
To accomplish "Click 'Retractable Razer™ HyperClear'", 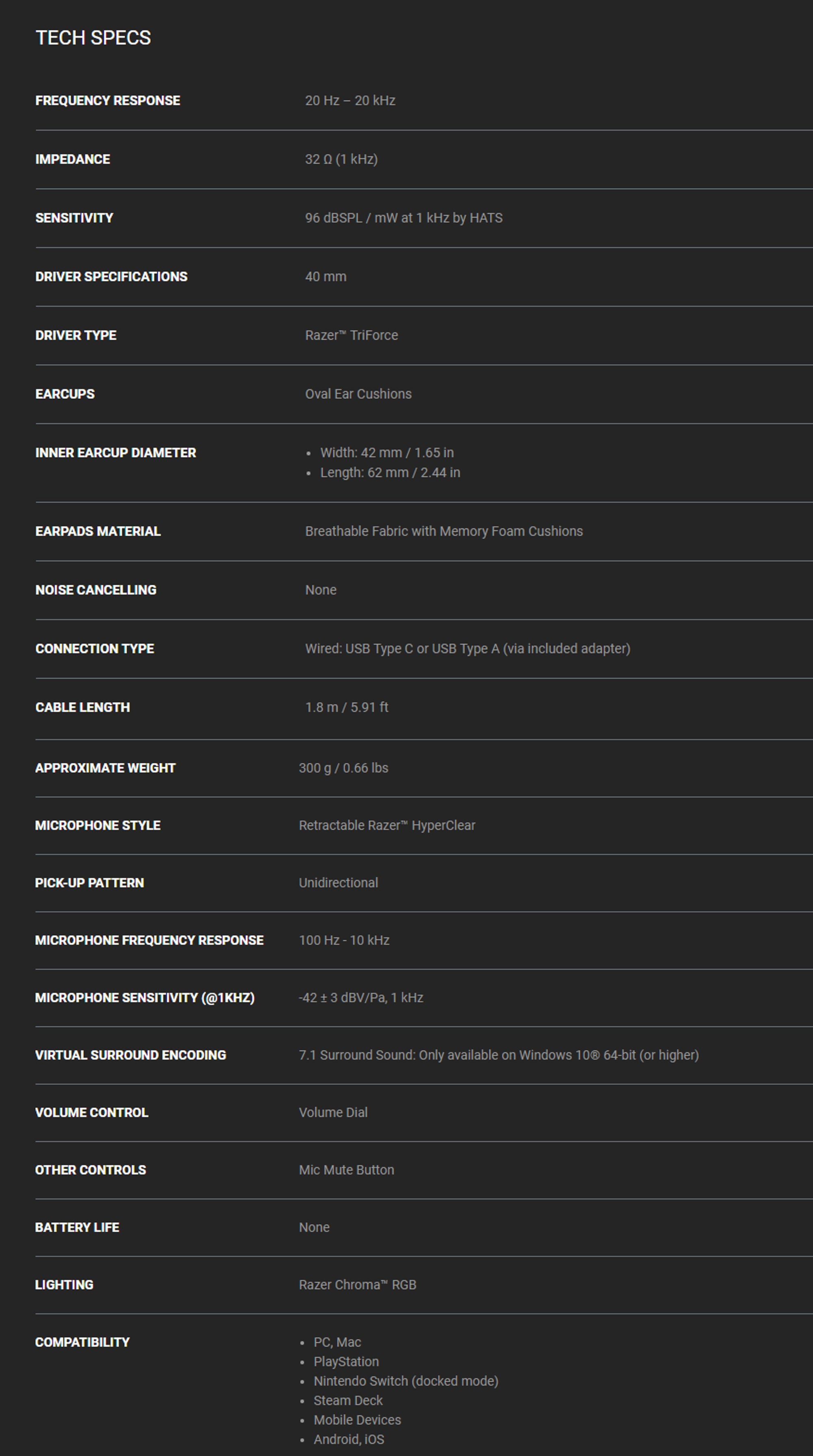I will [x=387, y=826].
